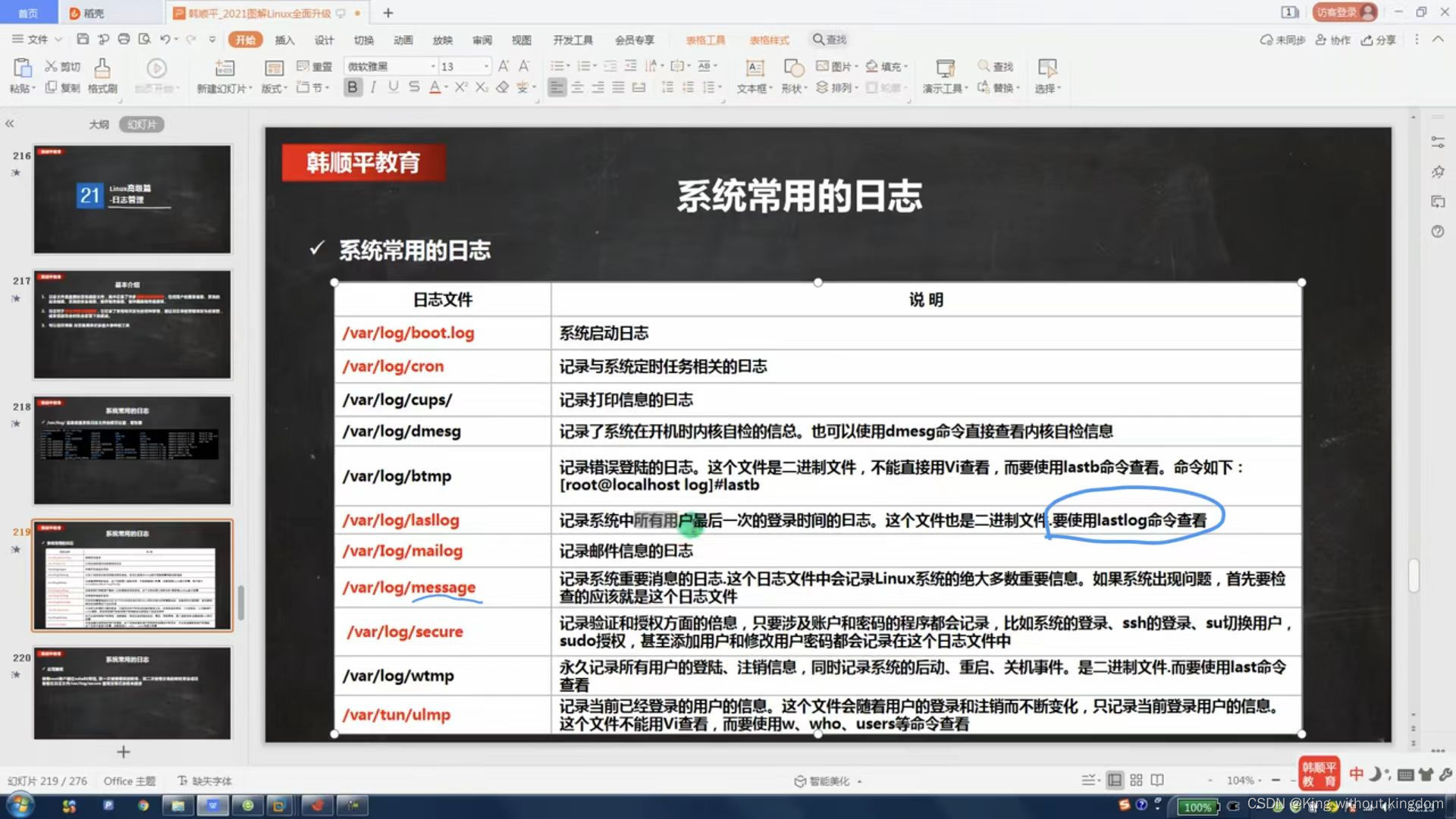The image size is (1456, 819).
Task: Switch to the 动画 ribbon tab
Action: (x=403, y=40)
